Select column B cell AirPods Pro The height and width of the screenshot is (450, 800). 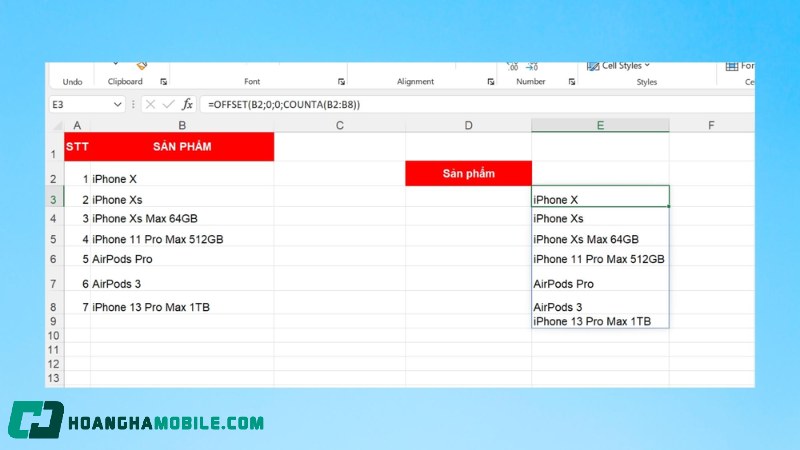pos(182,256)
